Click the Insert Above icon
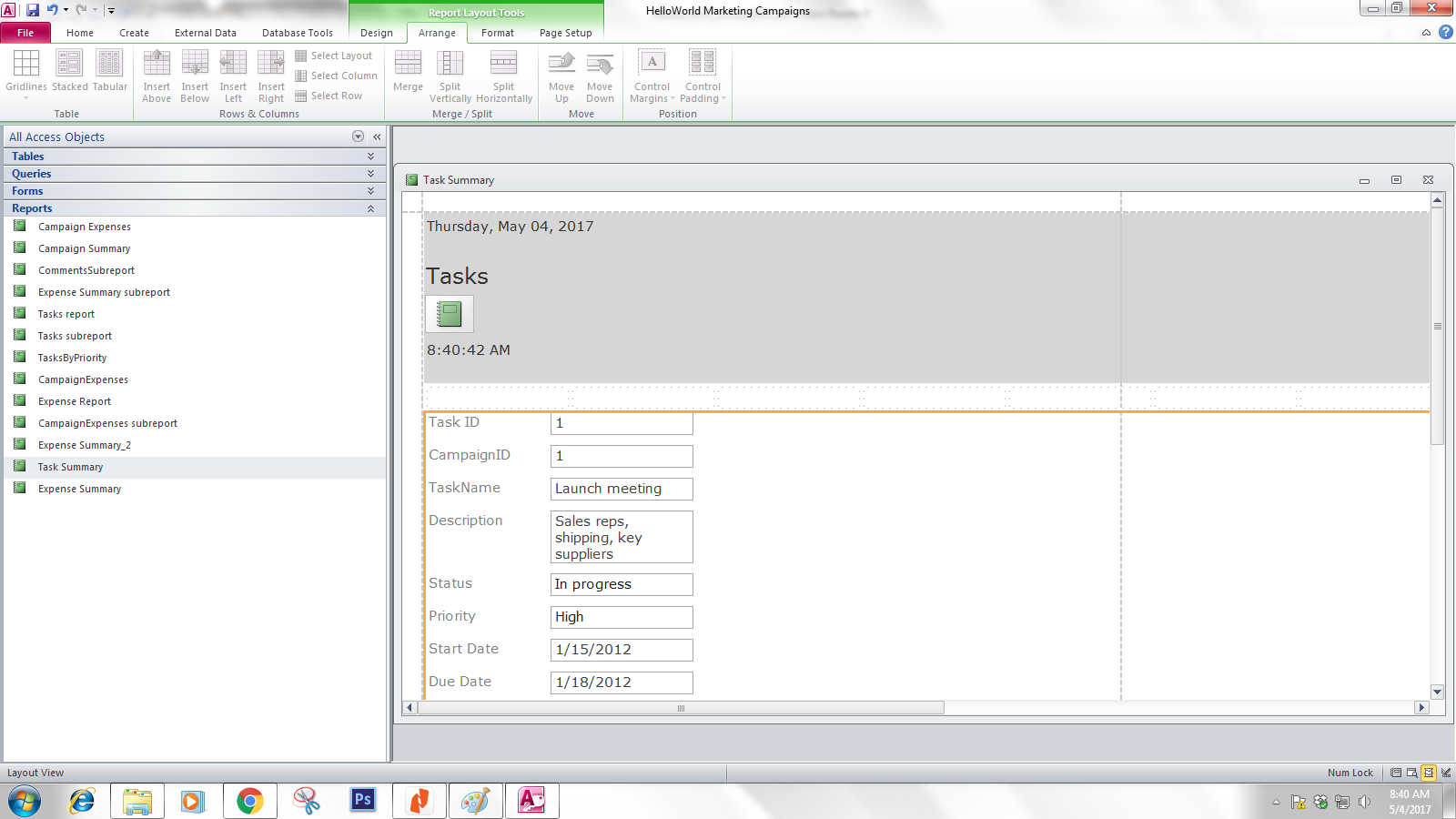1456x819 pixels. [x=157, y=73]
